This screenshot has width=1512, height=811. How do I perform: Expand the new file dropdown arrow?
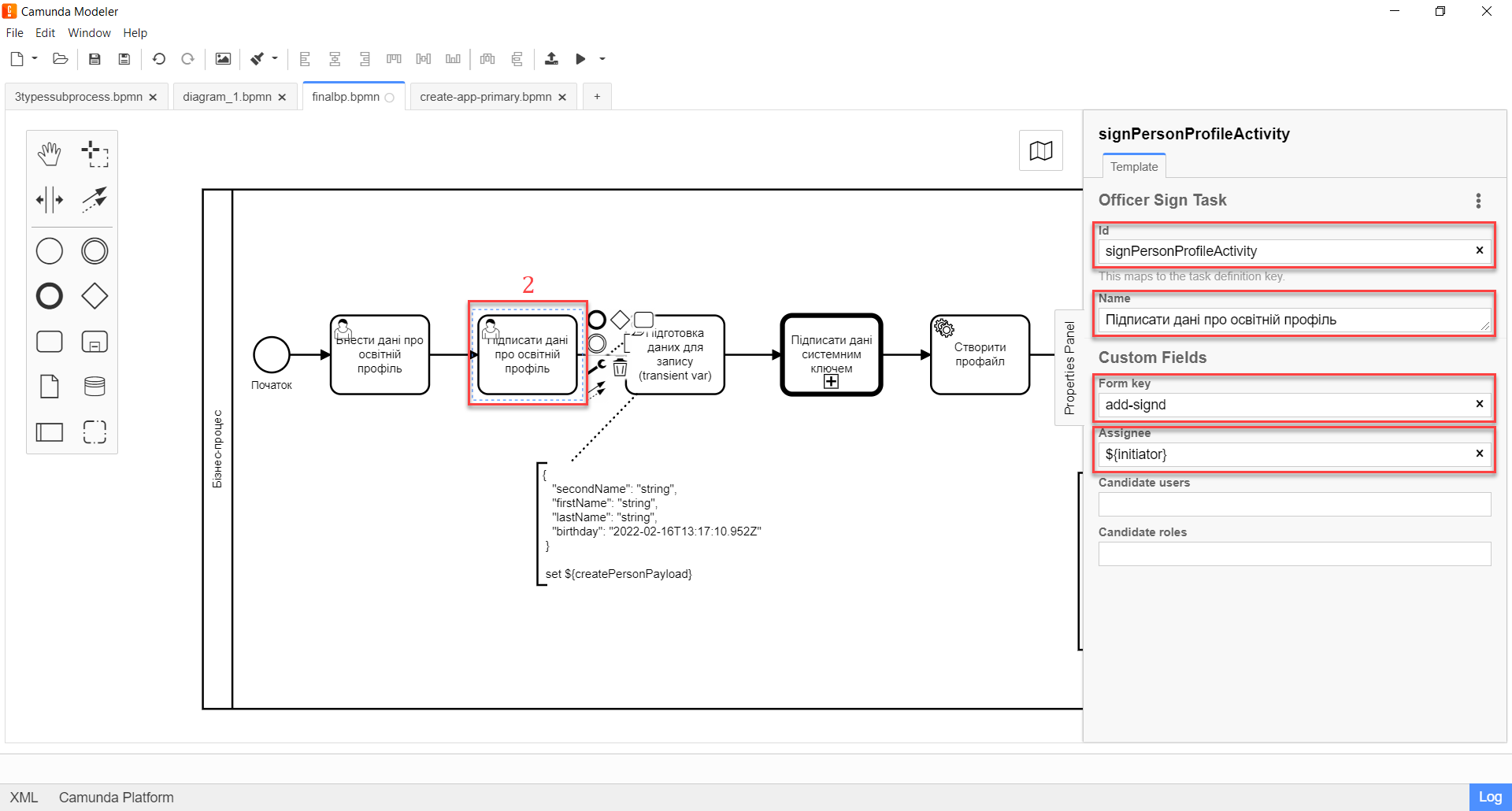click(35, 58)
